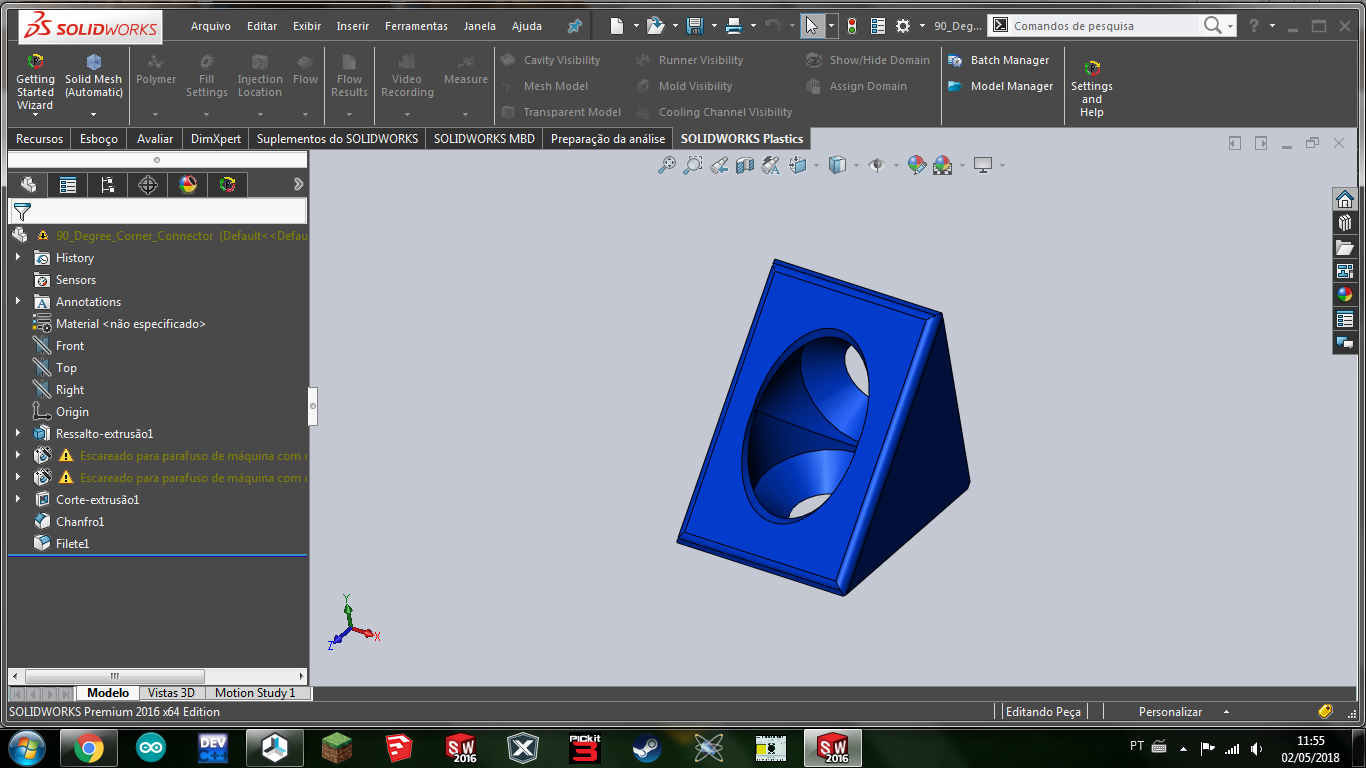Switch to DimXpertManager tab
Viewport: 1366px width, 768px height.
click(x=148, y=184)
